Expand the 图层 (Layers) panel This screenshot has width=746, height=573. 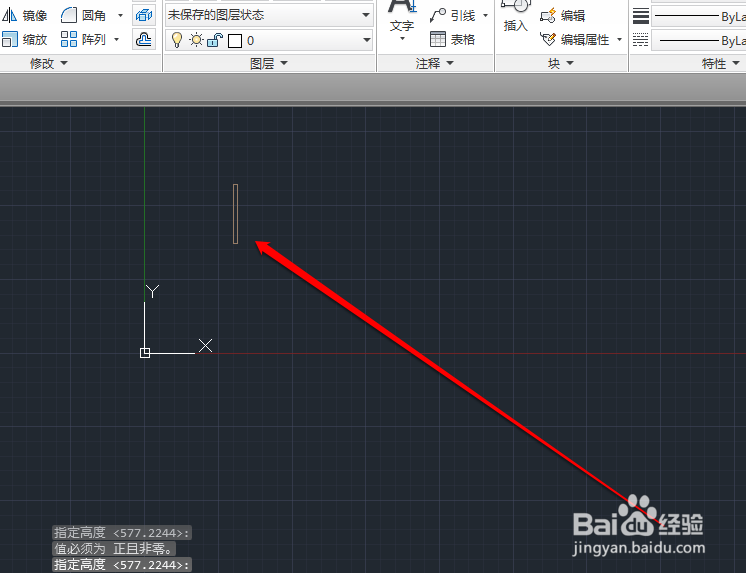tap(269, 63)
